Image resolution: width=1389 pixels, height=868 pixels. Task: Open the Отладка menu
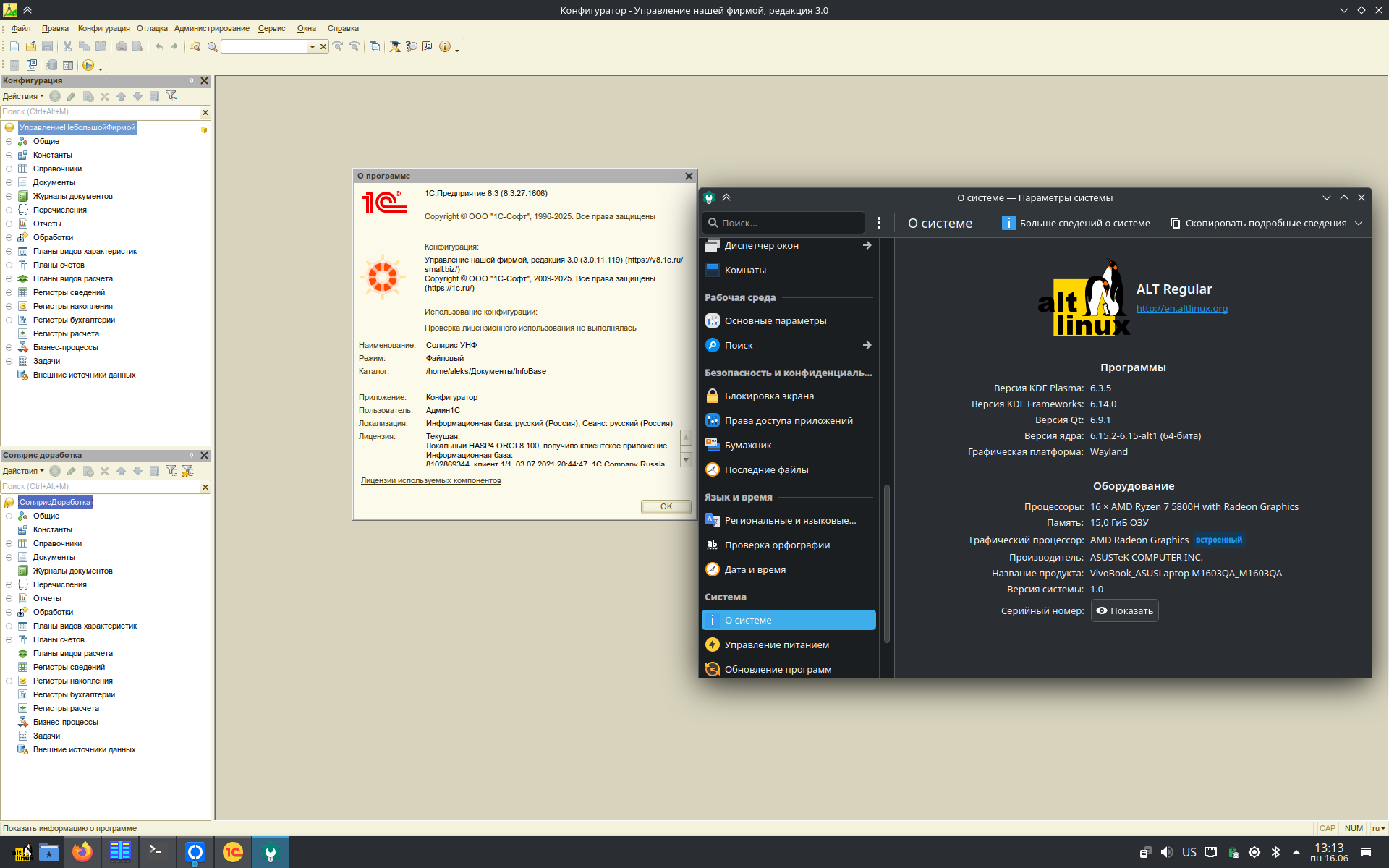click(152, 28)
